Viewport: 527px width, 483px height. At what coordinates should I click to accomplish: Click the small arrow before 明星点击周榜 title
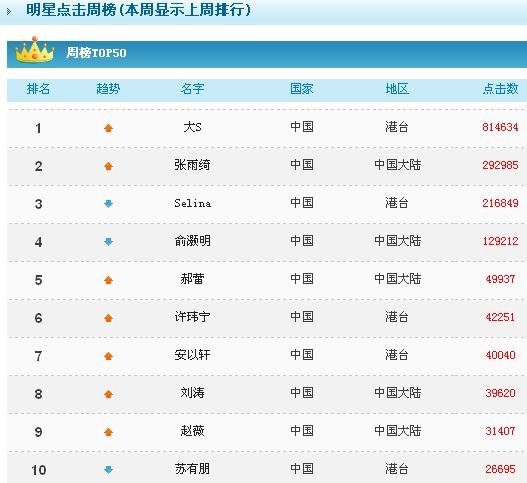(x=9, y=12)
